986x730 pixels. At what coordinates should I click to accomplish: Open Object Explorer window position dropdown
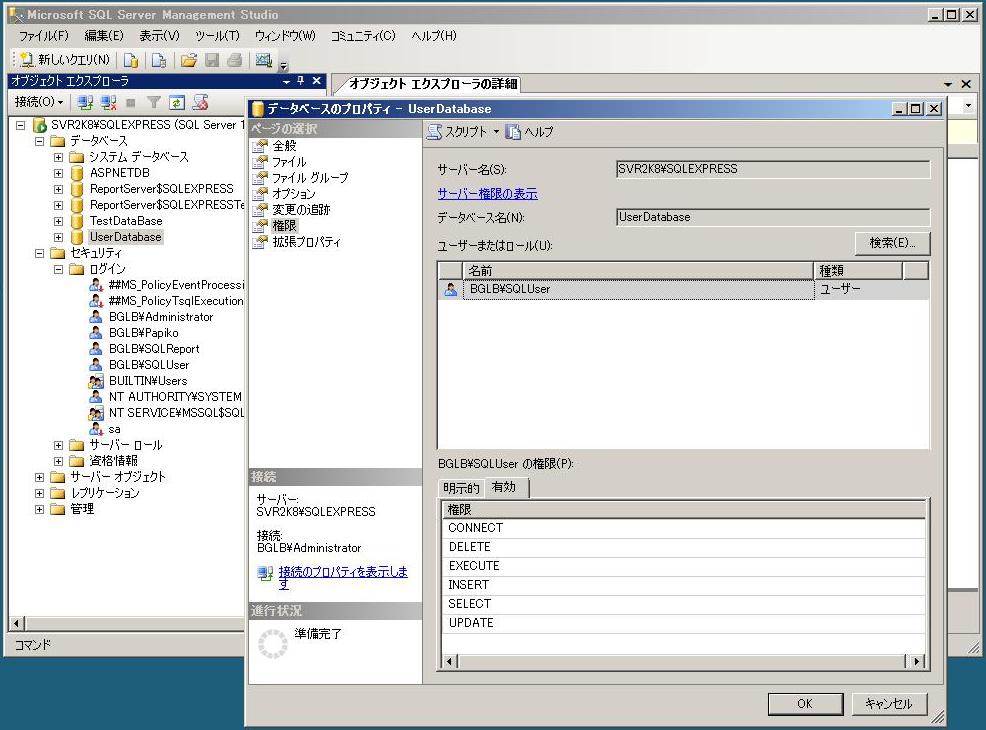(286, 81)
